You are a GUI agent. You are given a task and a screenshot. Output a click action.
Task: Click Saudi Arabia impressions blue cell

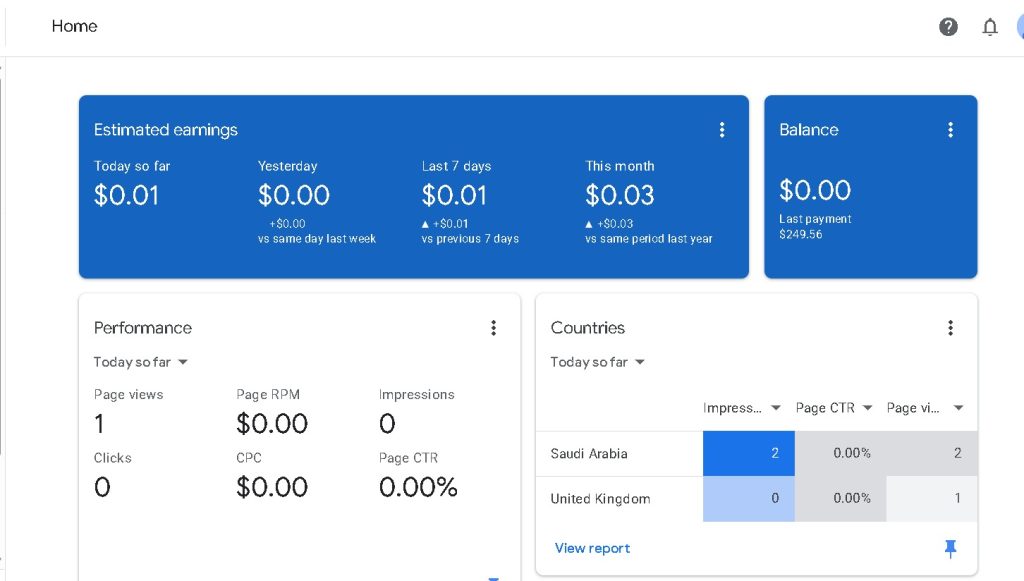749,454
